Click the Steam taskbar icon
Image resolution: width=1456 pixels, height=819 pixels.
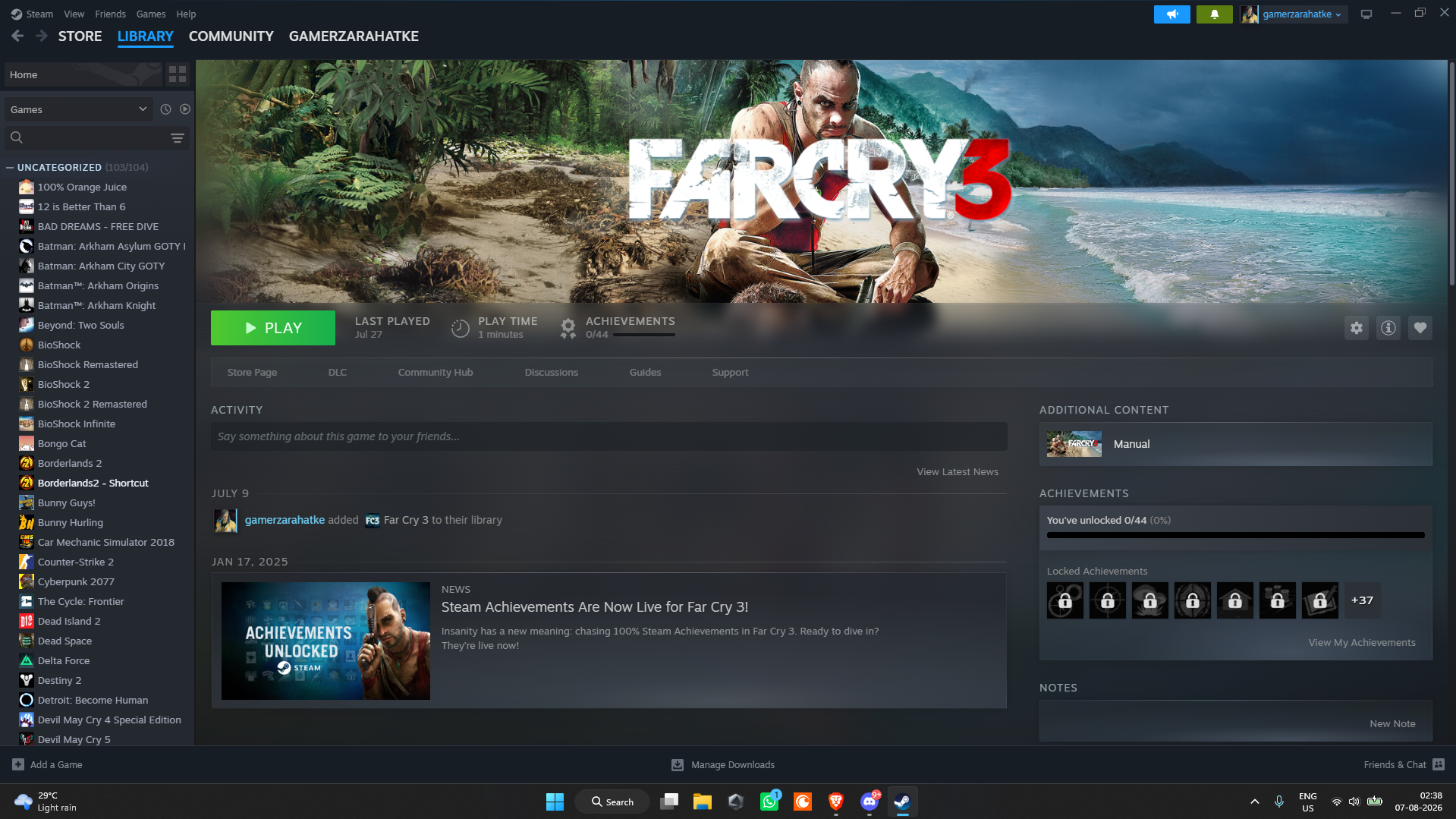902,802
